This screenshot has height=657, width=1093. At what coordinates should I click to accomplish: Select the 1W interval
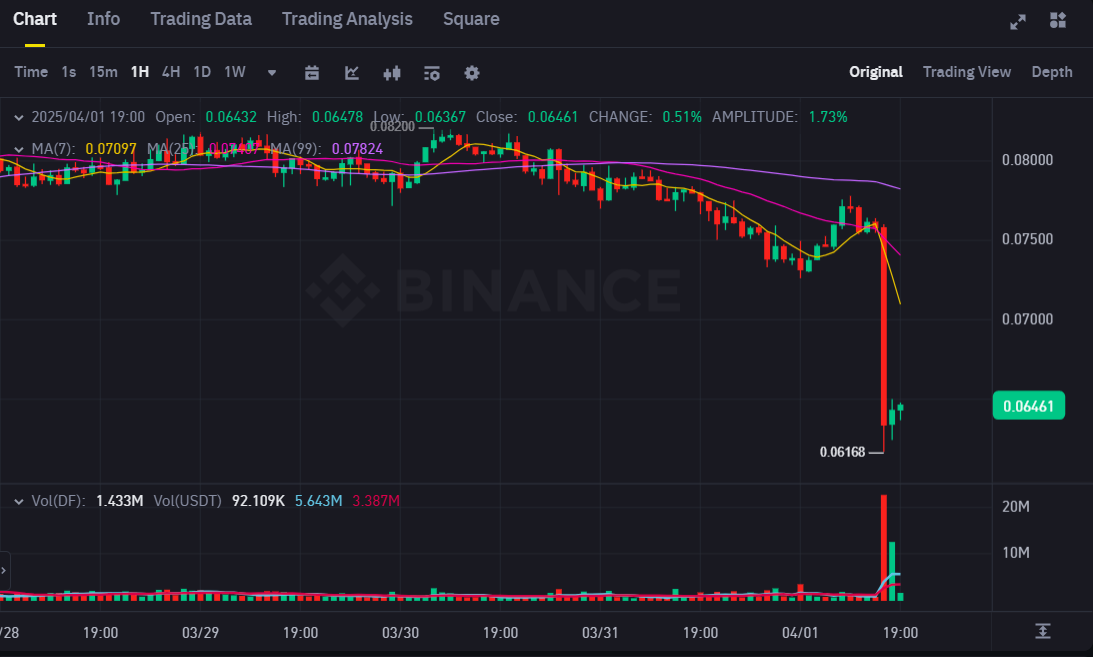click(235, 72)
